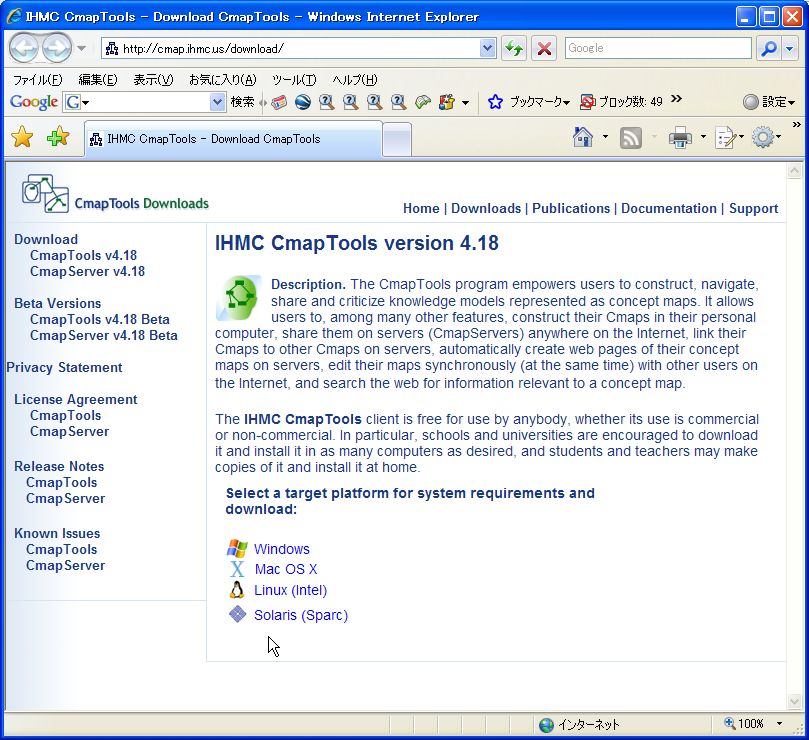
Task: Open the zoom level dropdown in status bar
Action: coord(779,723)
